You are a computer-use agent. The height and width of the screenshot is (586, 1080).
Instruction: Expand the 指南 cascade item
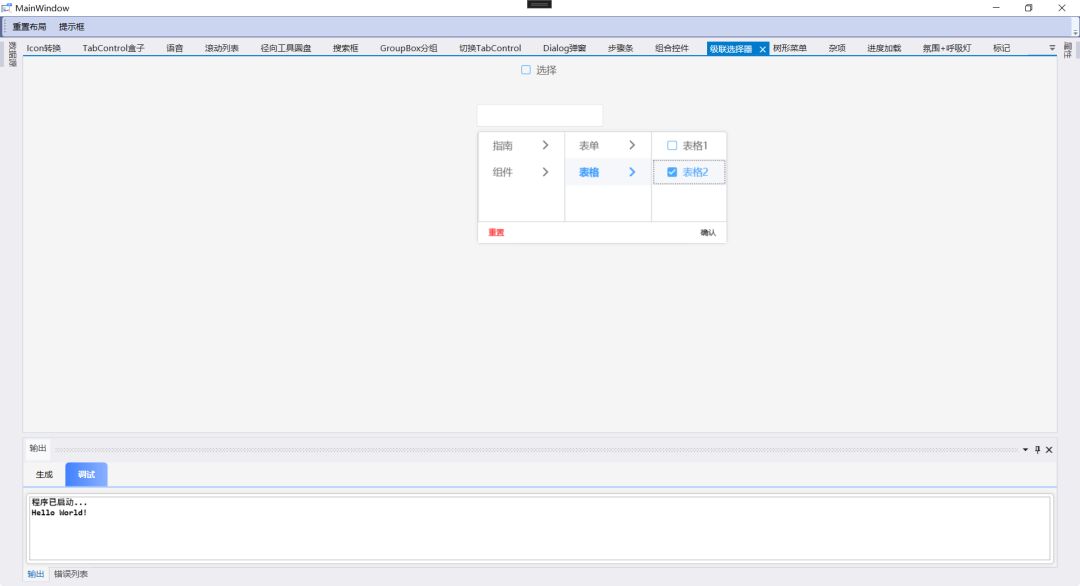coord(521,145)
